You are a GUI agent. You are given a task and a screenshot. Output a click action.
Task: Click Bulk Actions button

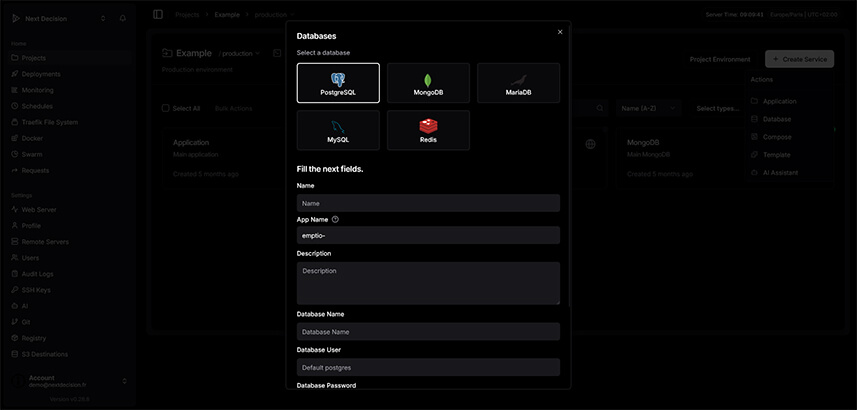tap(233, 108)
